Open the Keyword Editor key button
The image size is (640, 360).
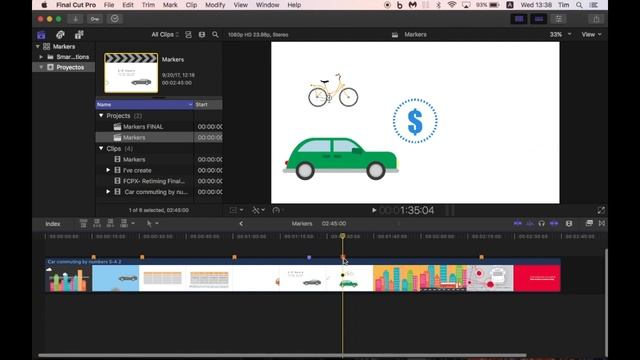[95, 19]
